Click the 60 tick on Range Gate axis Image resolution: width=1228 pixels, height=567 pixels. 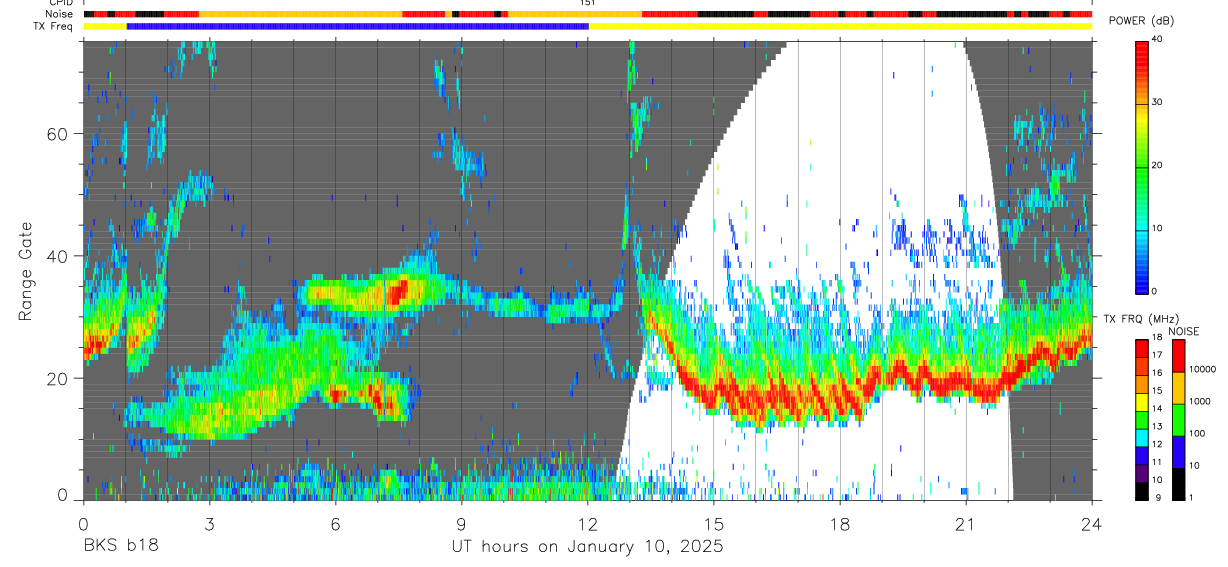pos(60,134)
